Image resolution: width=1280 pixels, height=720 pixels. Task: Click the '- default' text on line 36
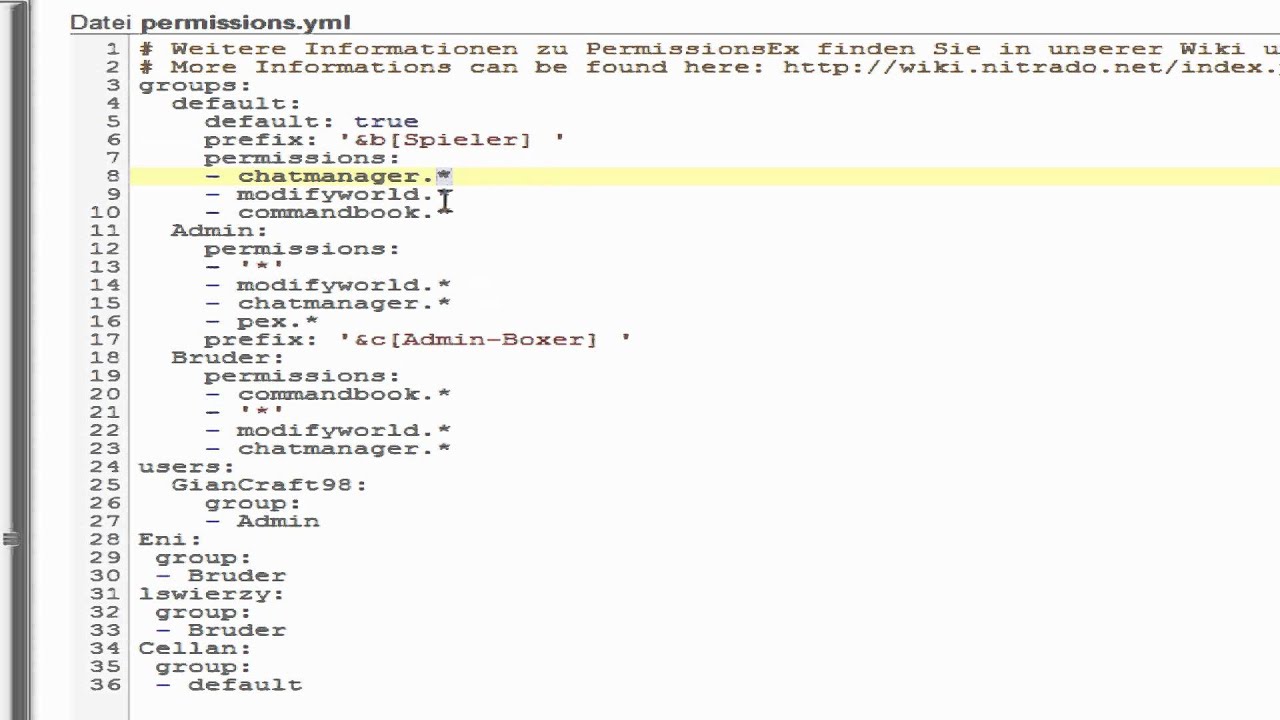pos(229,685)
